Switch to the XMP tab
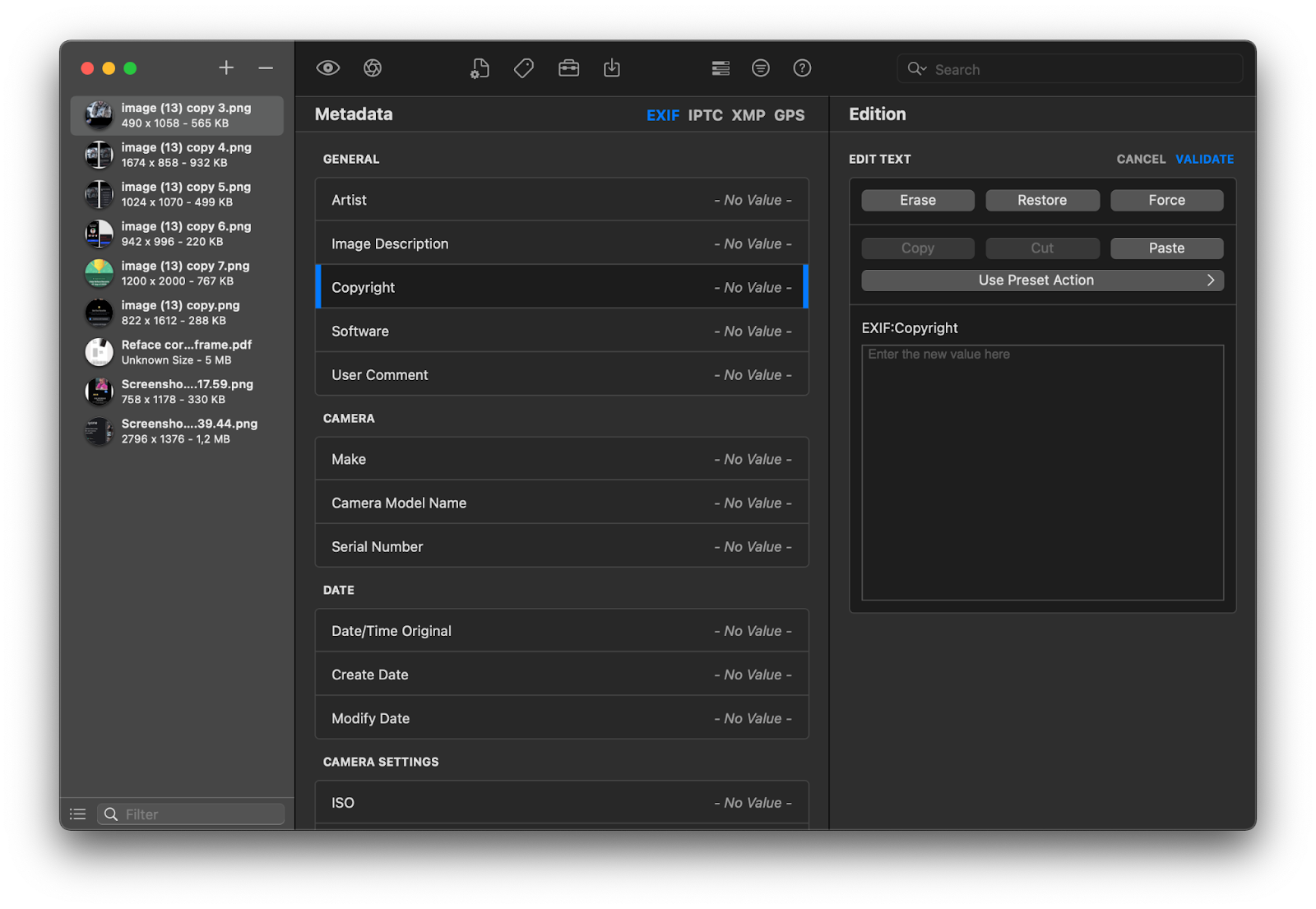 [748, 115]
